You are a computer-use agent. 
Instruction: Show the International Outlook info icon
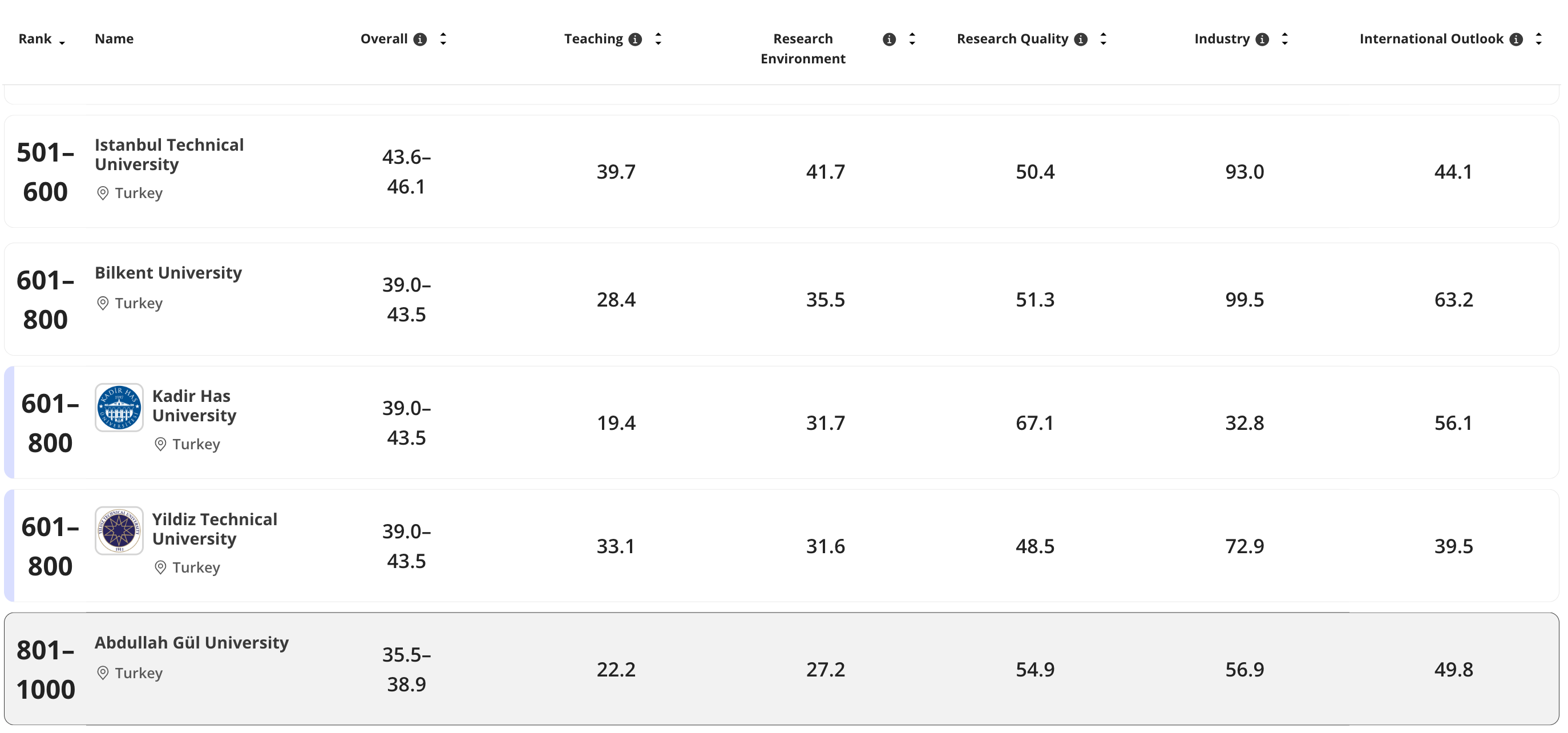[x=1516, y=39]
